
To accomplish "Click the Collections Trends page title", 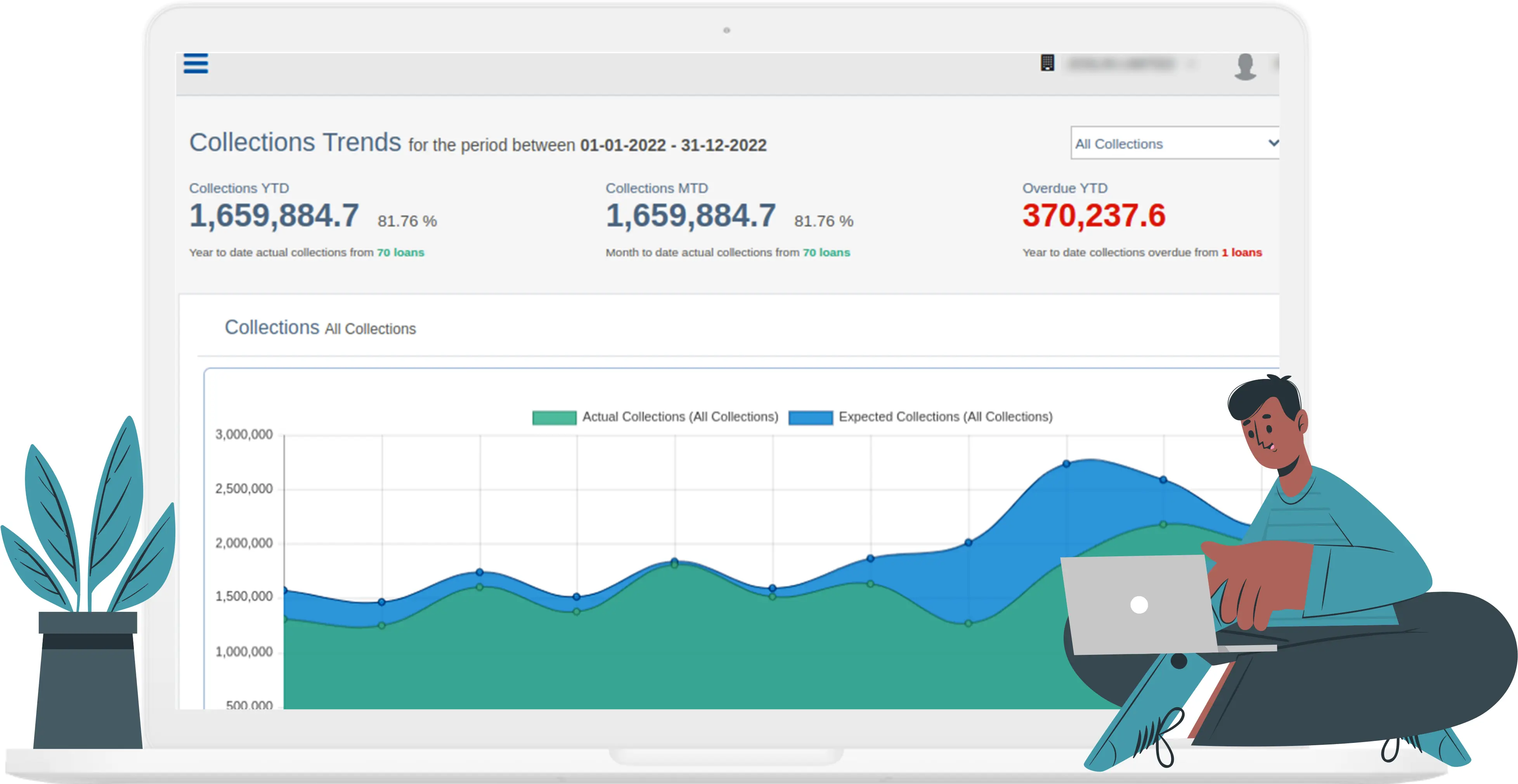I will point(295,142).
